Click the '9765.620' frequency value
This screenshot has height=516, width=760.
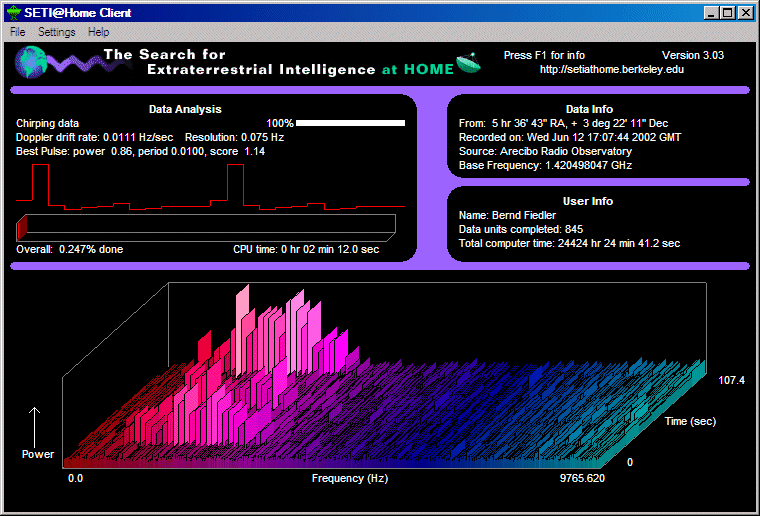[x=582, y=478]
